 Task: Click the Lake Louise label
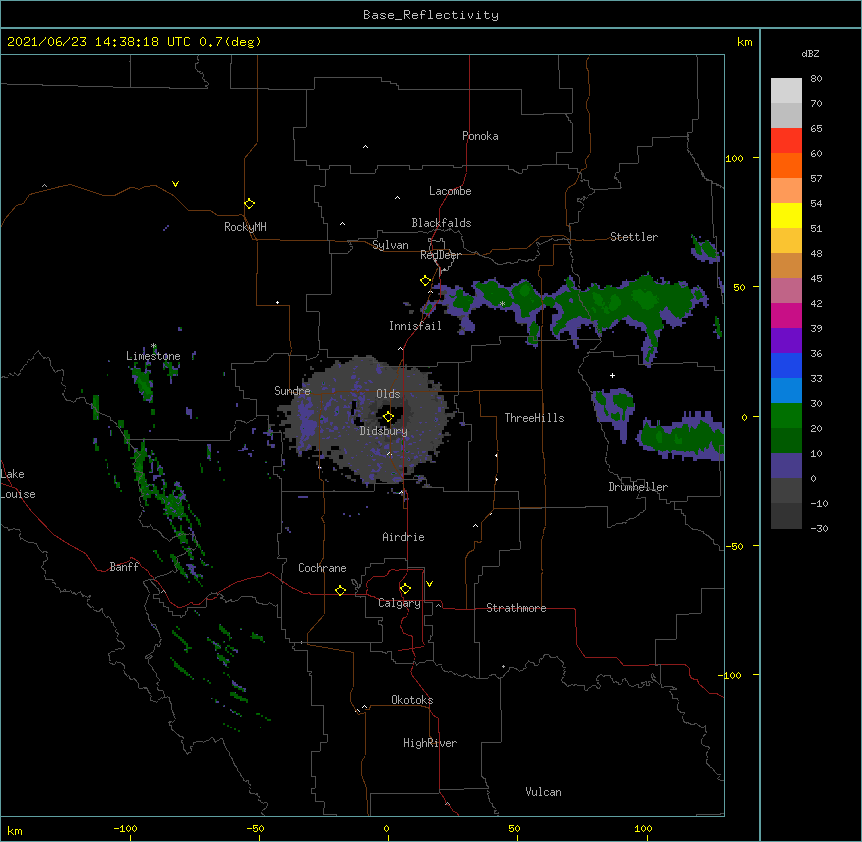click(x=18, y=484)
